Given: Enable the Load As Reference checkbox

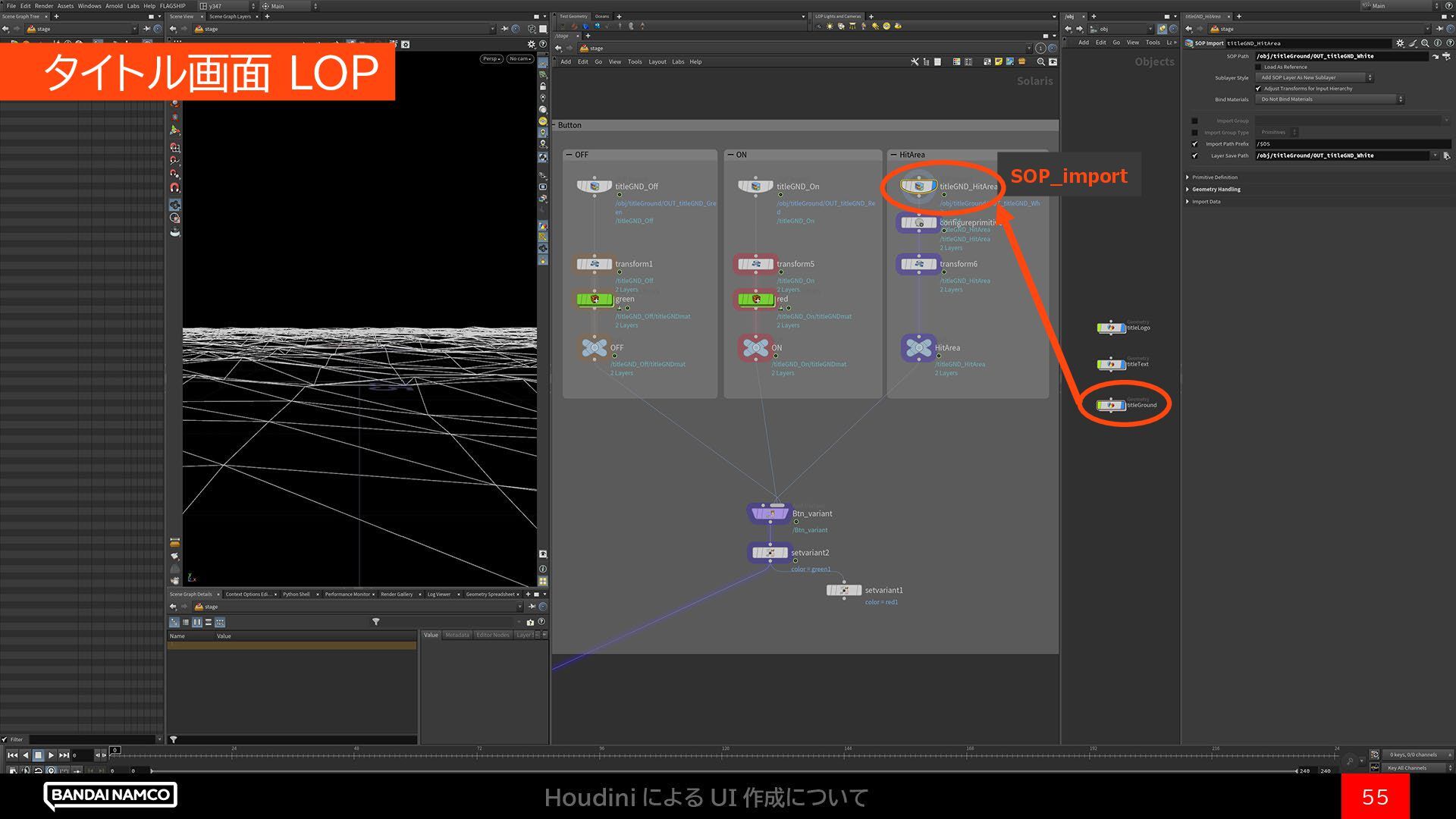Looking at the screenshot, I should point(1258,67).
